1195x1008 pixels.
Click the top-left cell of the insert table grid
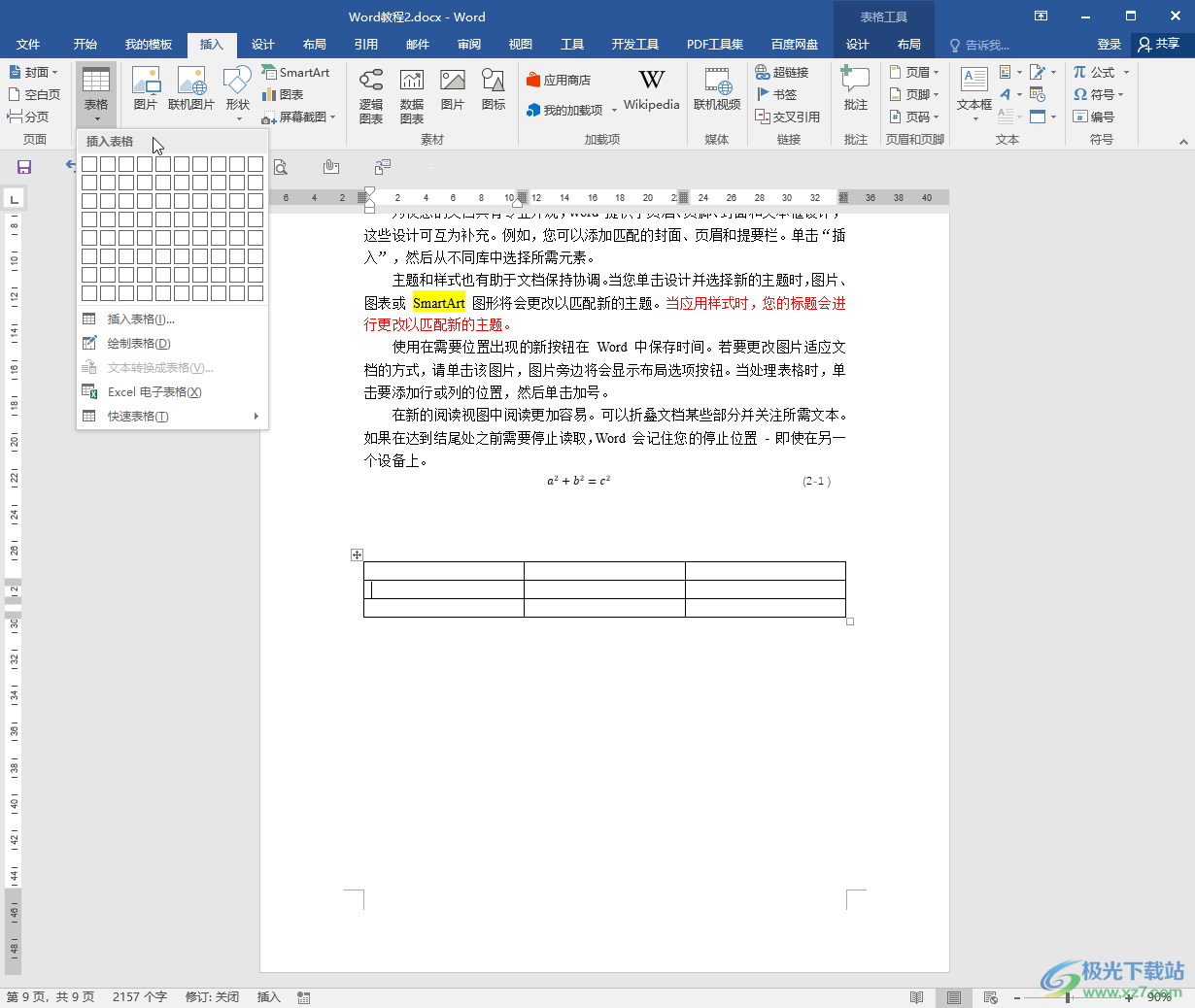pyautogui.click(x=89, y=164)
